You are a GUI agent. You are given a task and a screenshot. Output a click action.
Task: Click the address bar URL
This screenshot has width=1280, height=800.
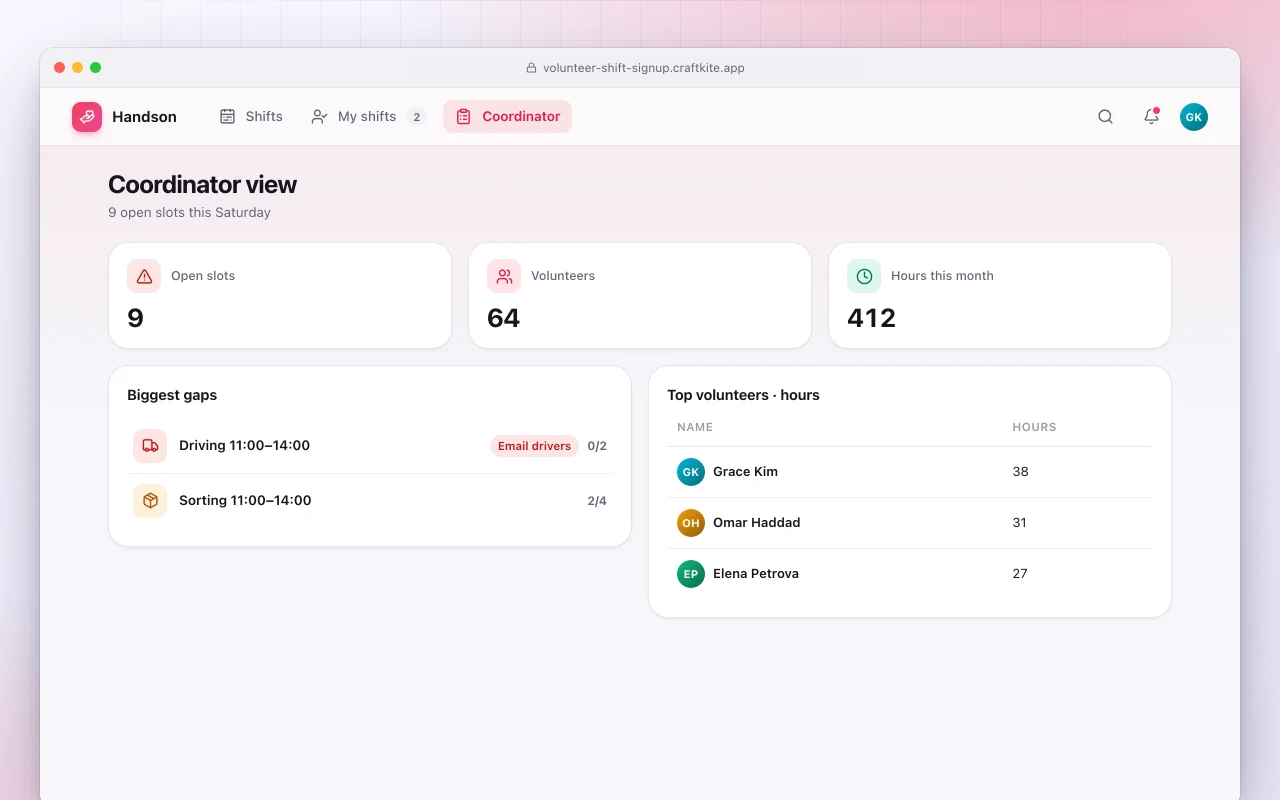pyautogui.click(x=644, y=68)
